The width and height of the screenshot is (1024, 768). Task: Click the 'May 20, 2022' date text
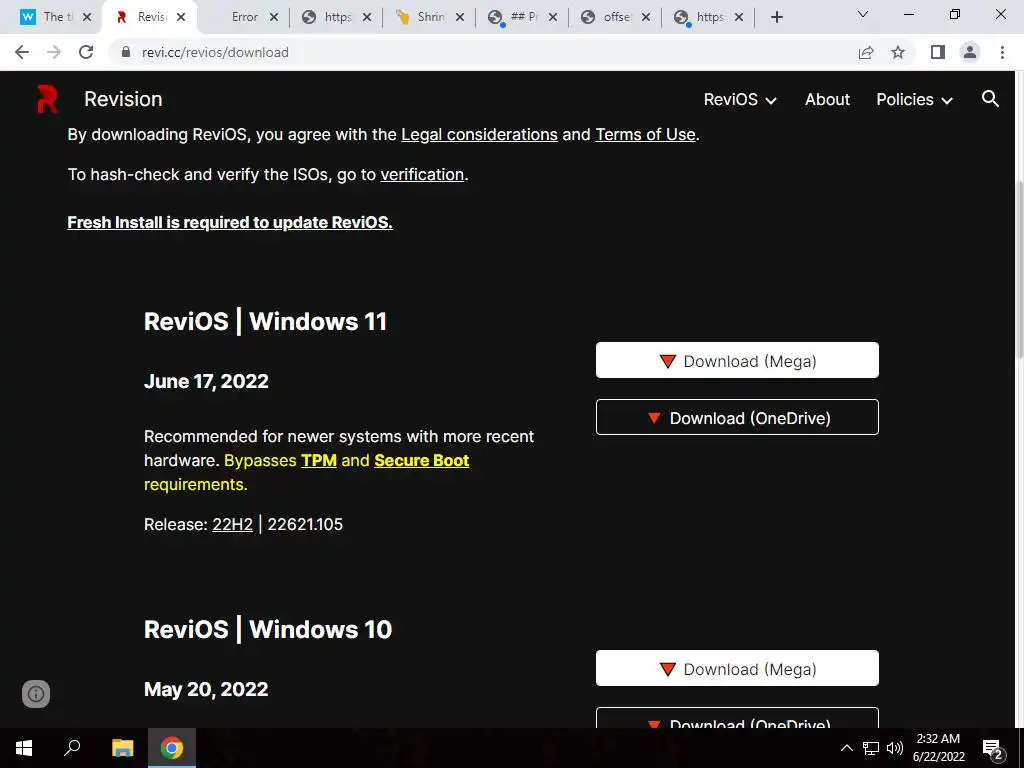pos(206,690)
